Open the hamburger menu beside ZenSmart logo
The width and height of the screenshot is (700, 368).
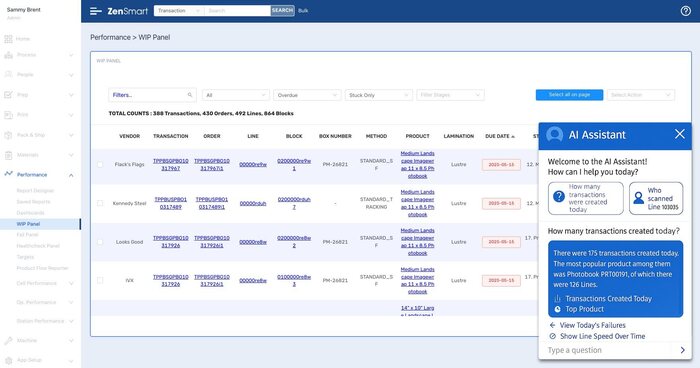point(96,11)
